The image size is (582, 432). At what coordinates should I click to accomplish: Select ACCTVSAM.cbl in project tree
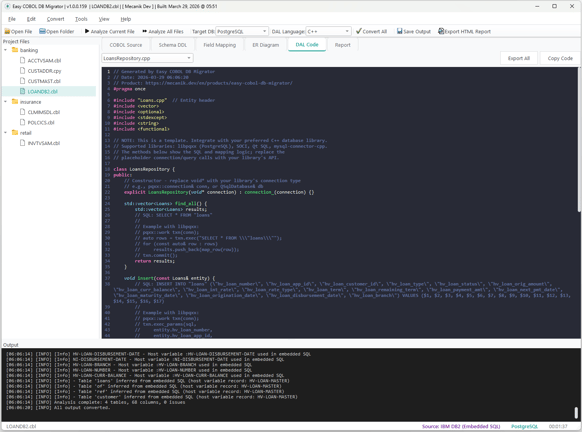point(44,60)
